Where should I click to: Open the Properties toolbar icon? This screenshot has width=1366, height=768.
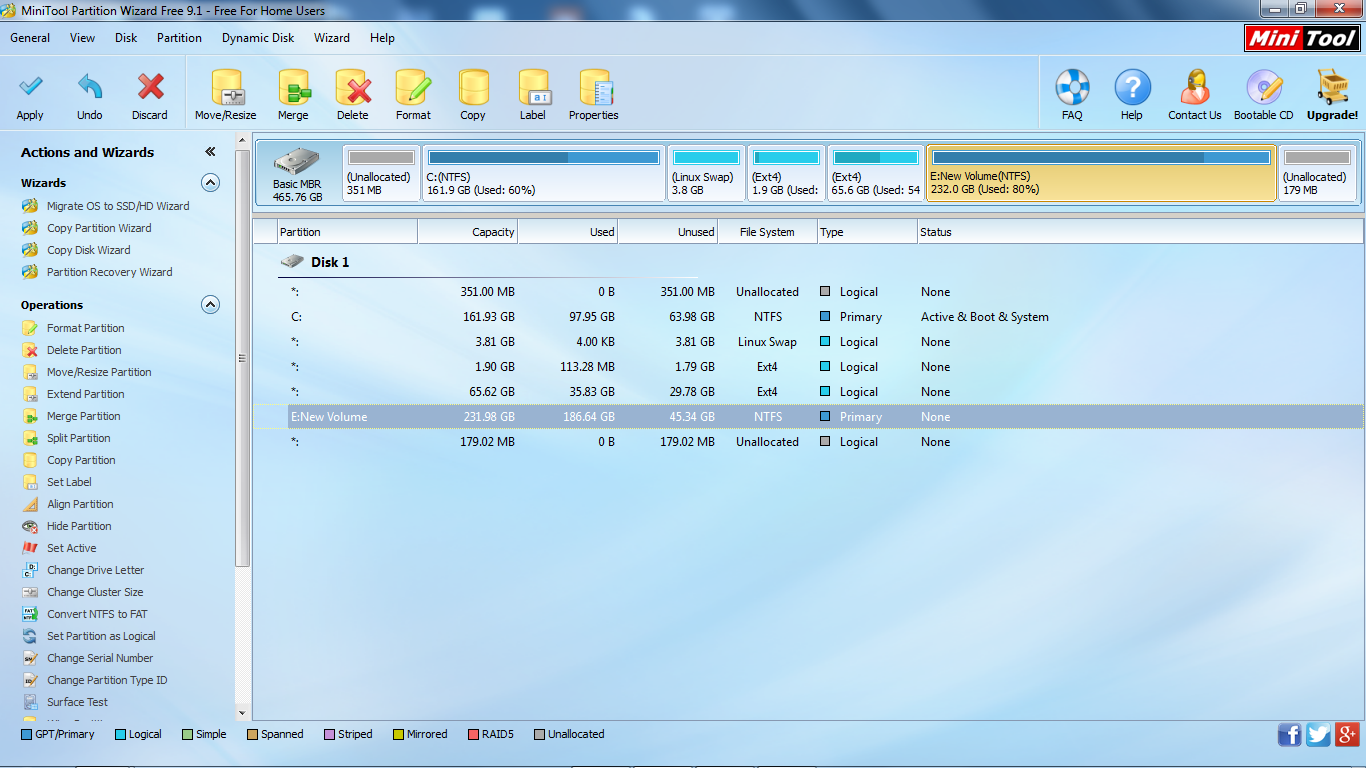click(x=593, y=94)
